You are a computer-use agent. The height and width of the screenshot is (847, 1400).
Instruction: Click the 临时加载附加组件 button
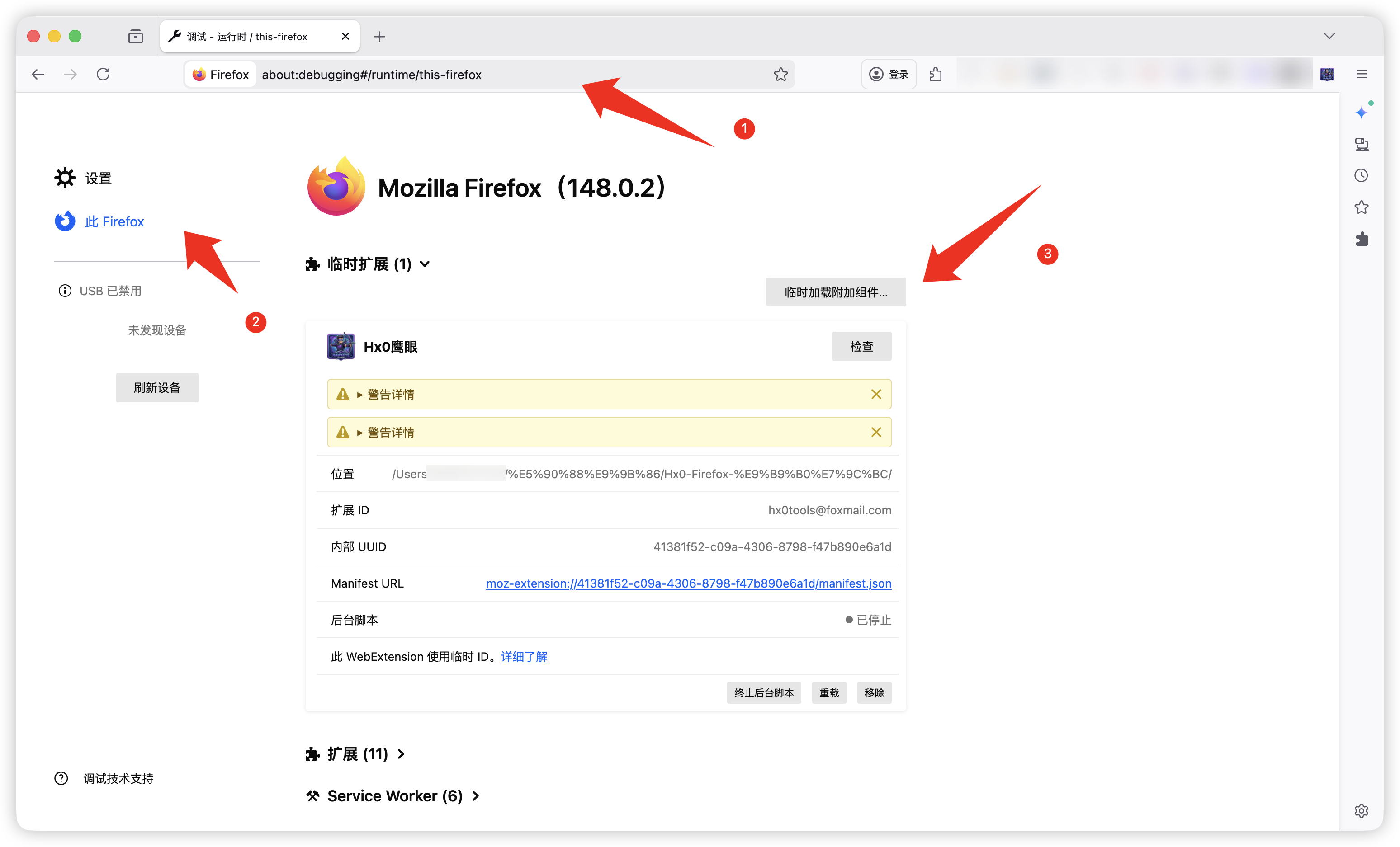click(x=836, y=292)
